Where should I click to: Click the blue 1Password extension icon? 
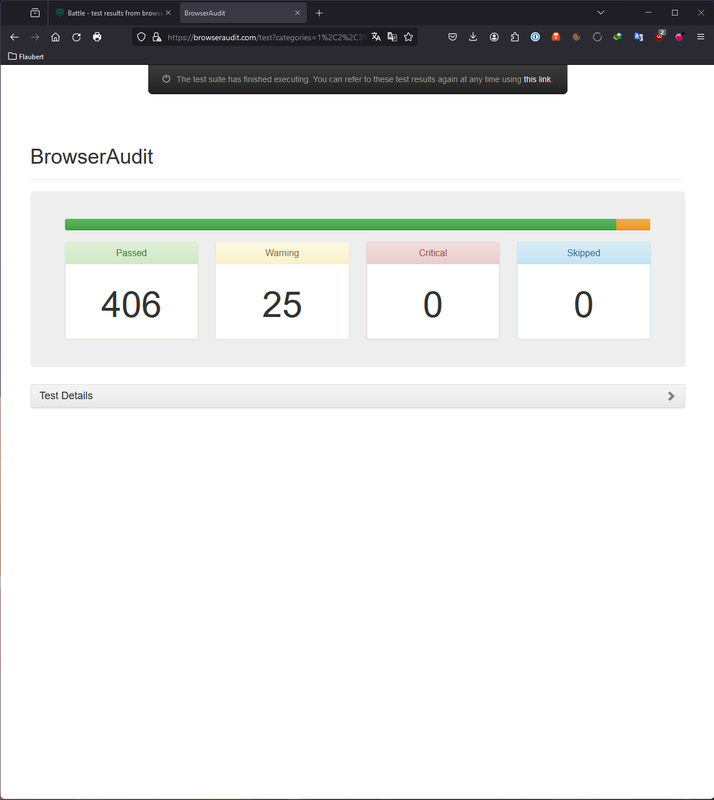535,37
